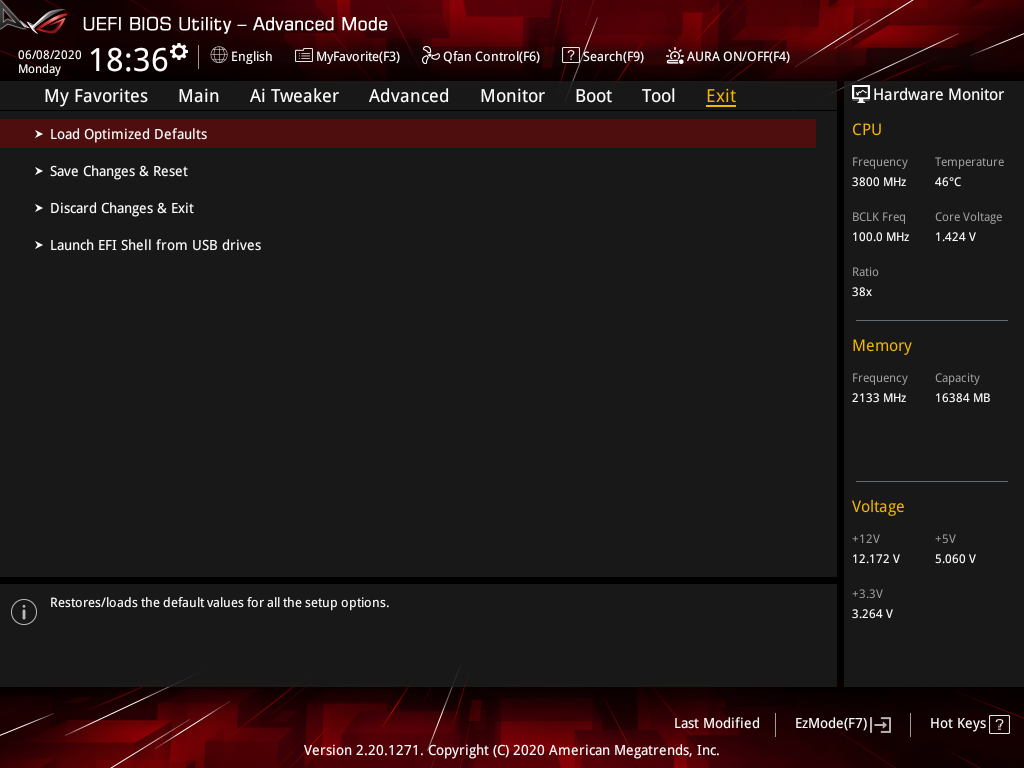1024x768 pixels.
Task: Click the Restores/loads default values help text
Action: (x=219, y=603)
